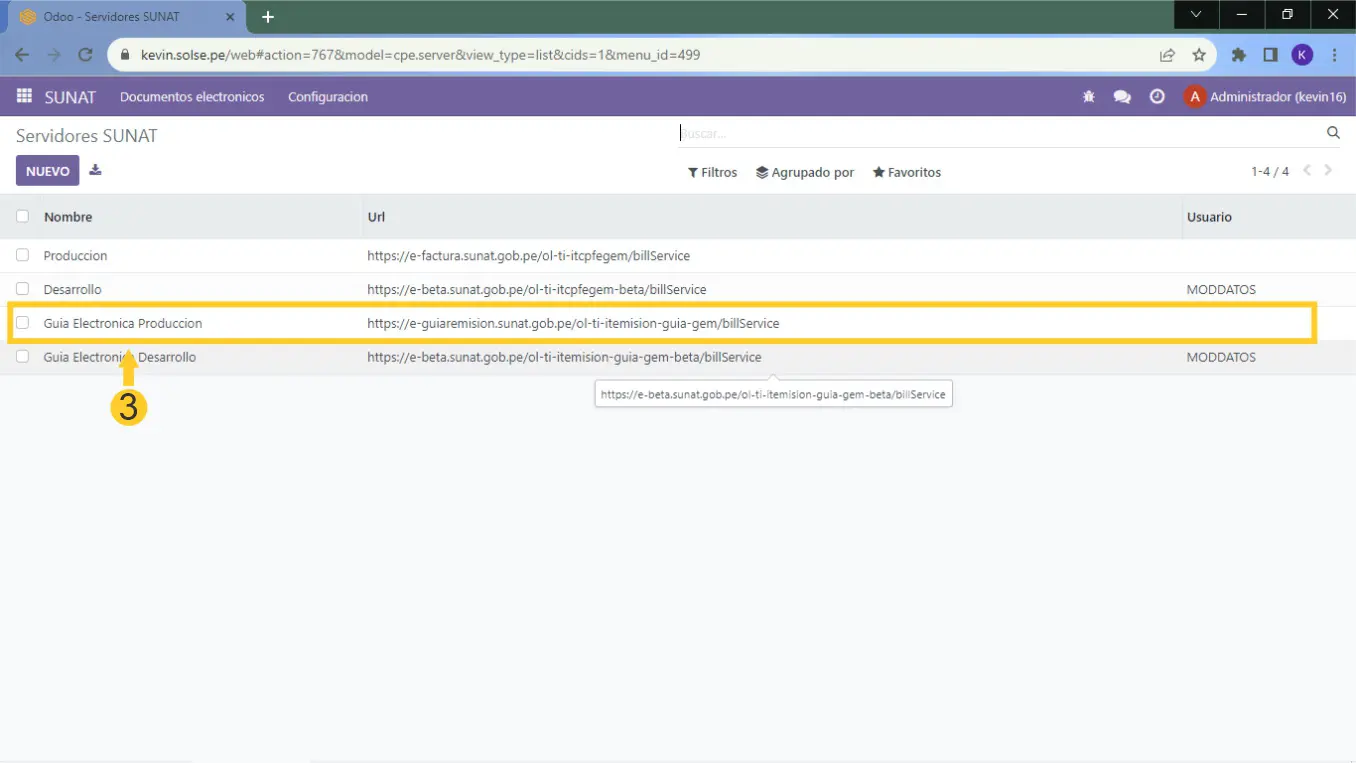The width and height of the screenshot is (1356, 763).
Task: Expand the Favoritos dropdown
Action: point(907,172)
